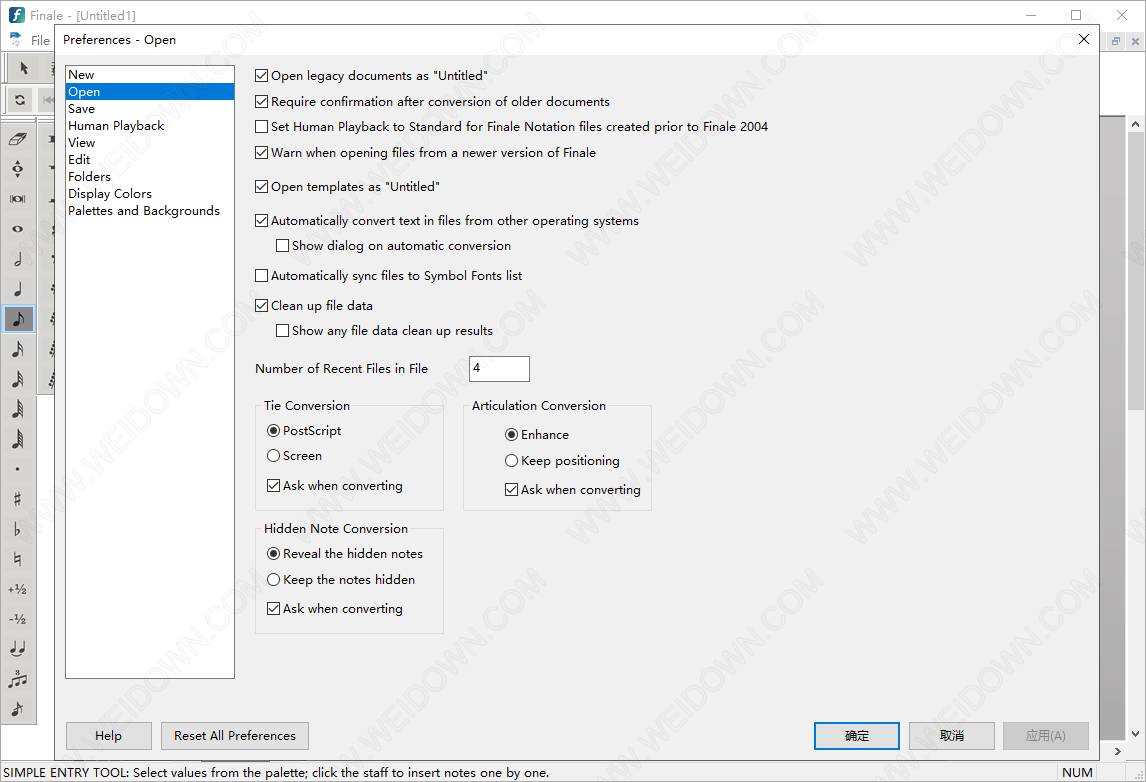Open the Folders preferences category

pyautogui.click(x=150, y=176)
